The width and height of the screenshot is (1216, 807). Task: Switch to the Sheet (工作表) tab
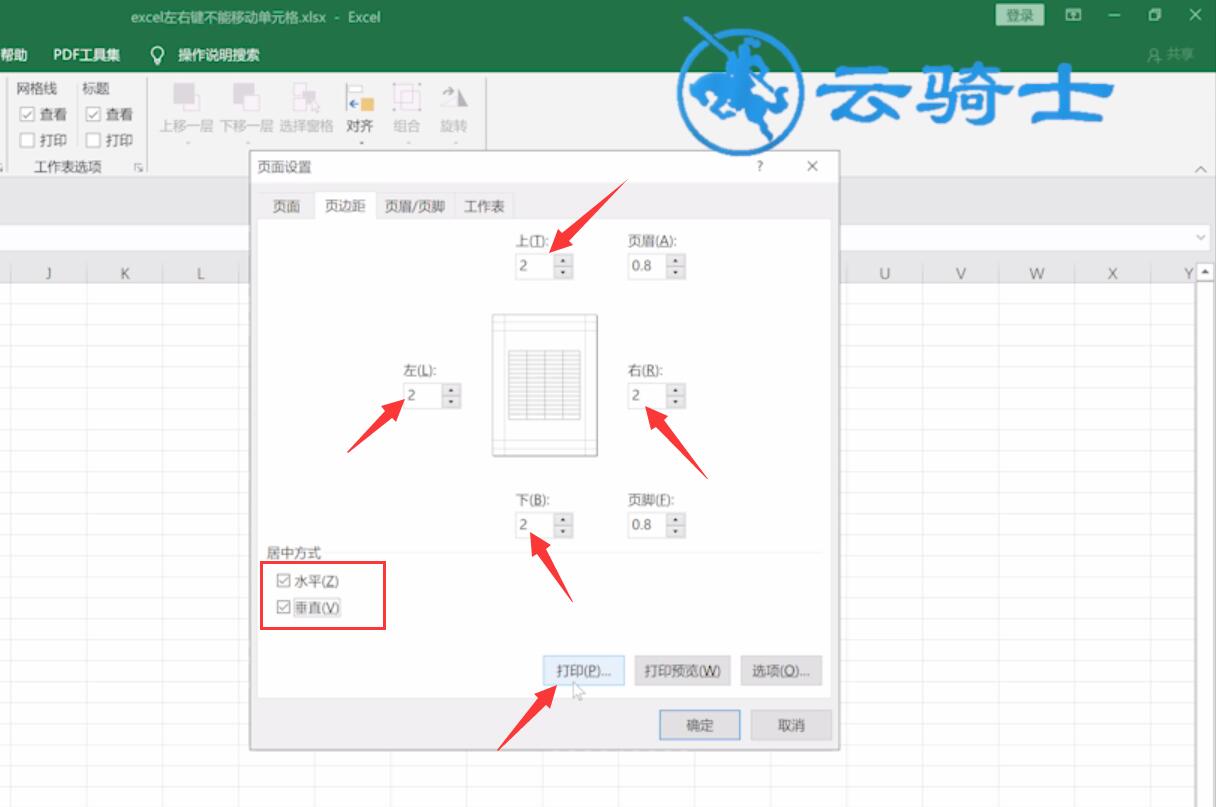484,206
